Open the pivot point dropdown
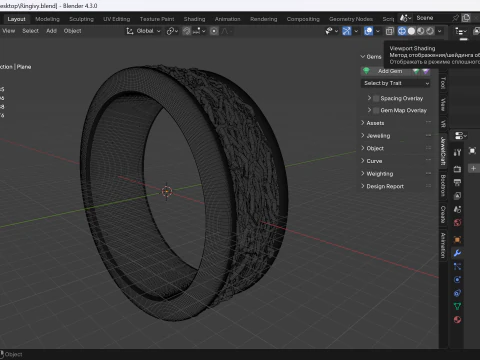 click(172, 31)
